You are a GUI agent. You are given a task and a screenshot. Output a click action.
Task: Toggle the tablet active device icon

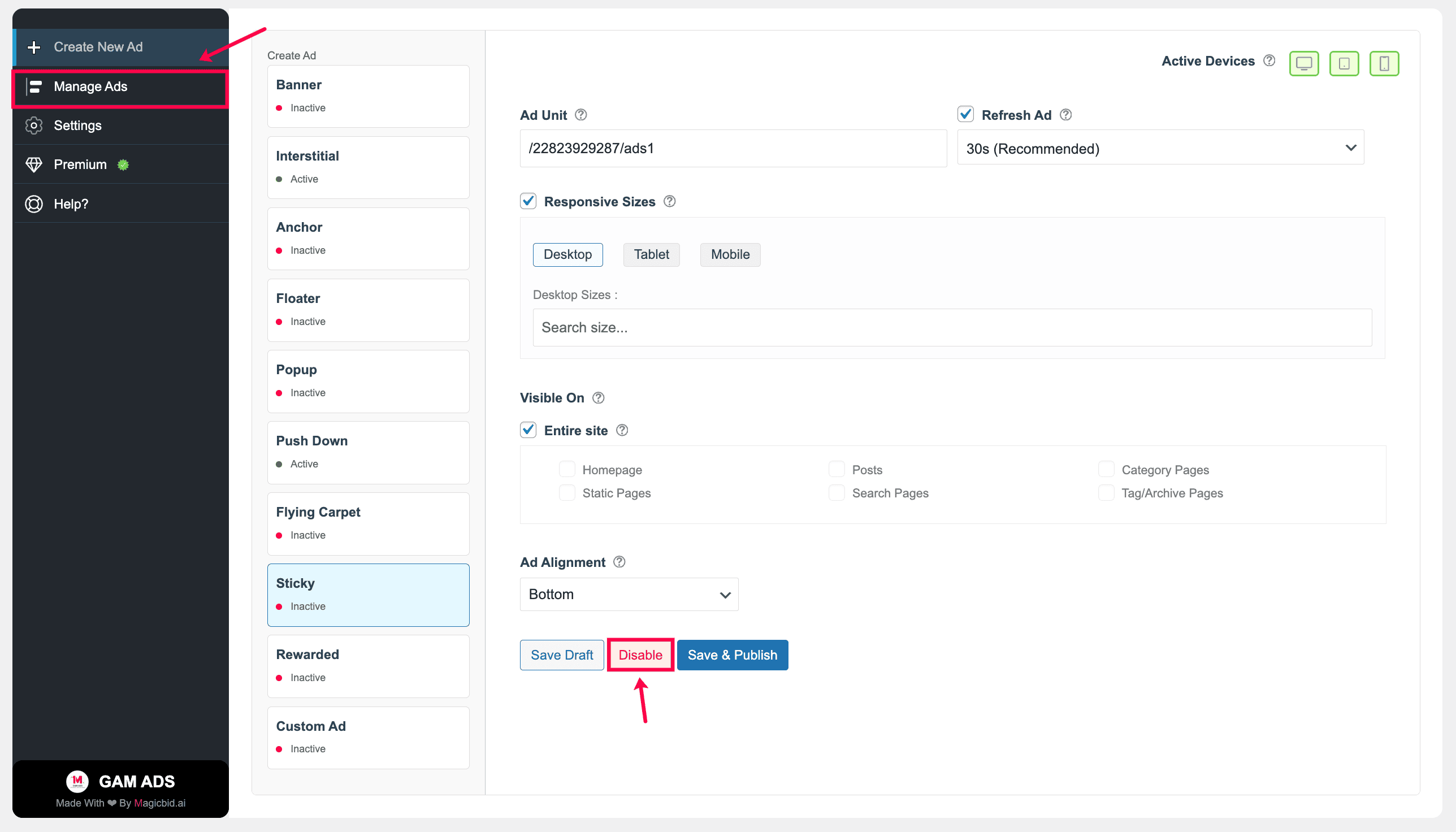pyautogui.click(x=1344, y=63)
